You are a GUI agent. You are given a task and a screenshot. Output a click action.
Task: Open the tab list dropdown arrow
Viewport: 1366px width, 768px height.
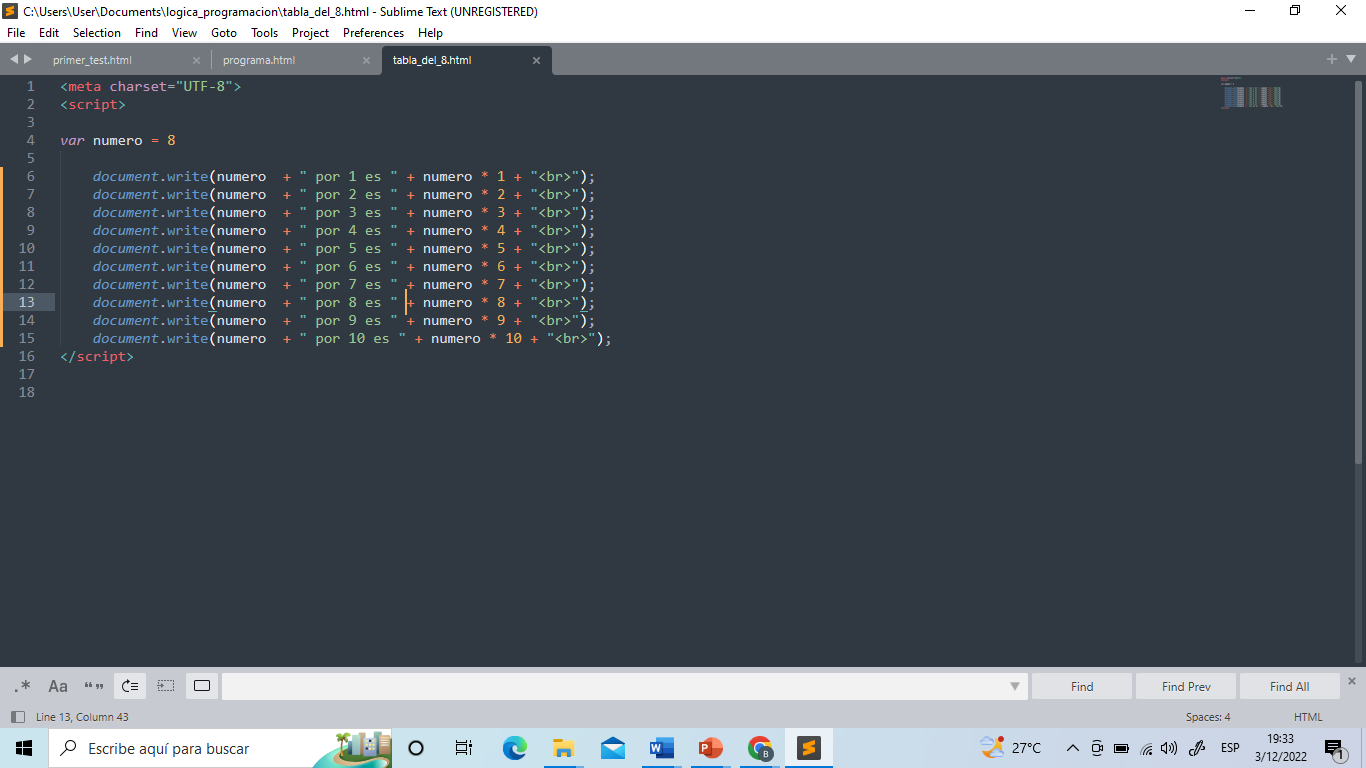click(x=1352, y=59)
